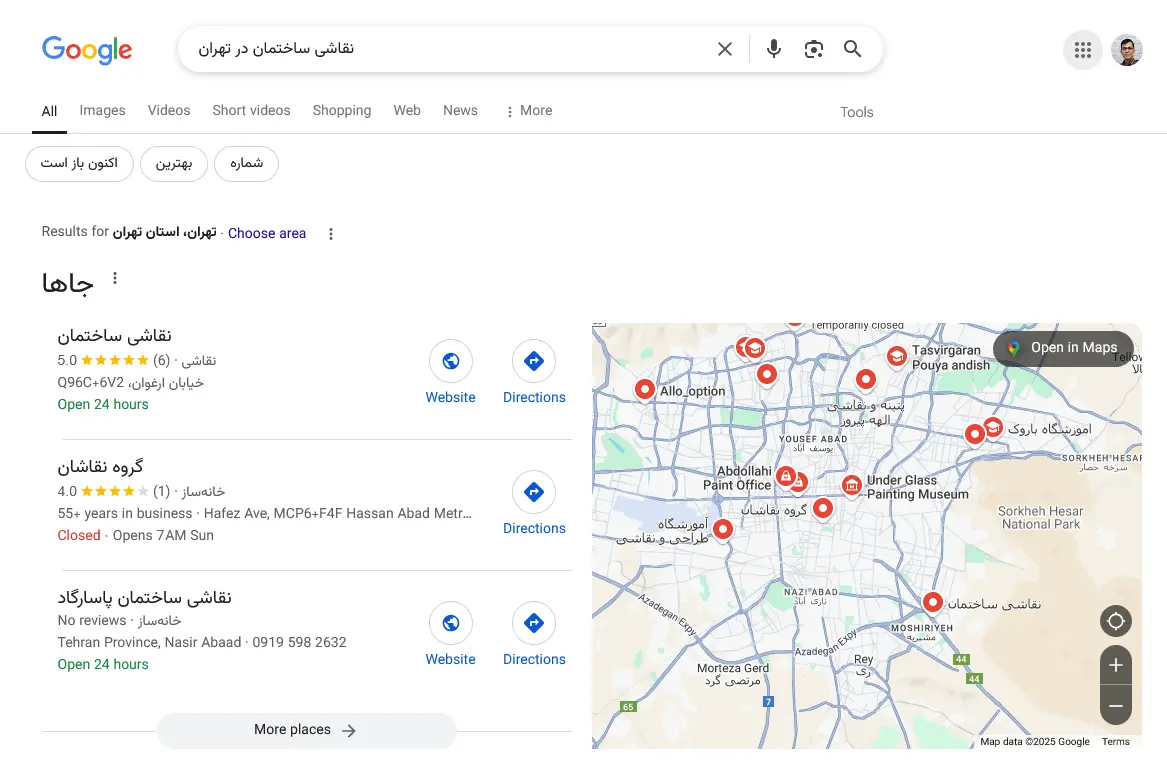Open the گروه نقاشان listing title
This screenshot has height=776, width=1167.
100,466
